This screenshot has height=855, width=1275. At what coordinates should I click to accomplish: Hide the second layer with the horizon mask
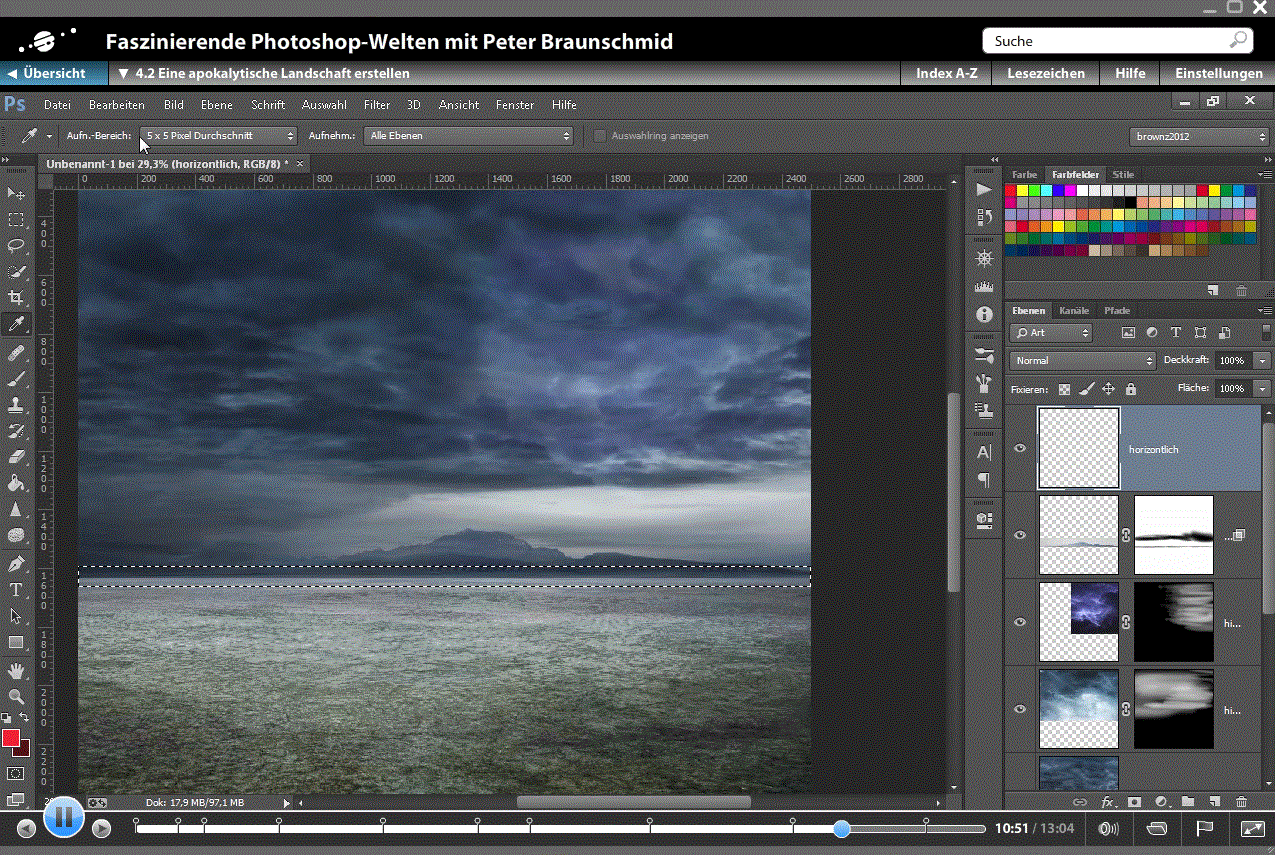[x=1020, y=535]
